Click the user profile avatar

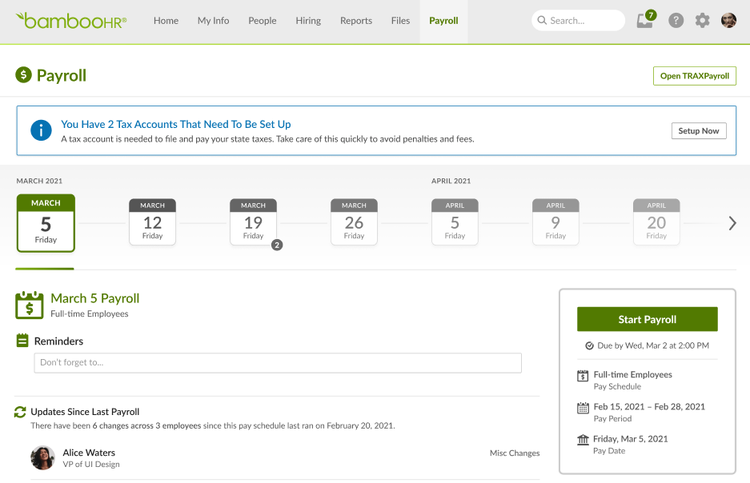(x=728, y=21)
